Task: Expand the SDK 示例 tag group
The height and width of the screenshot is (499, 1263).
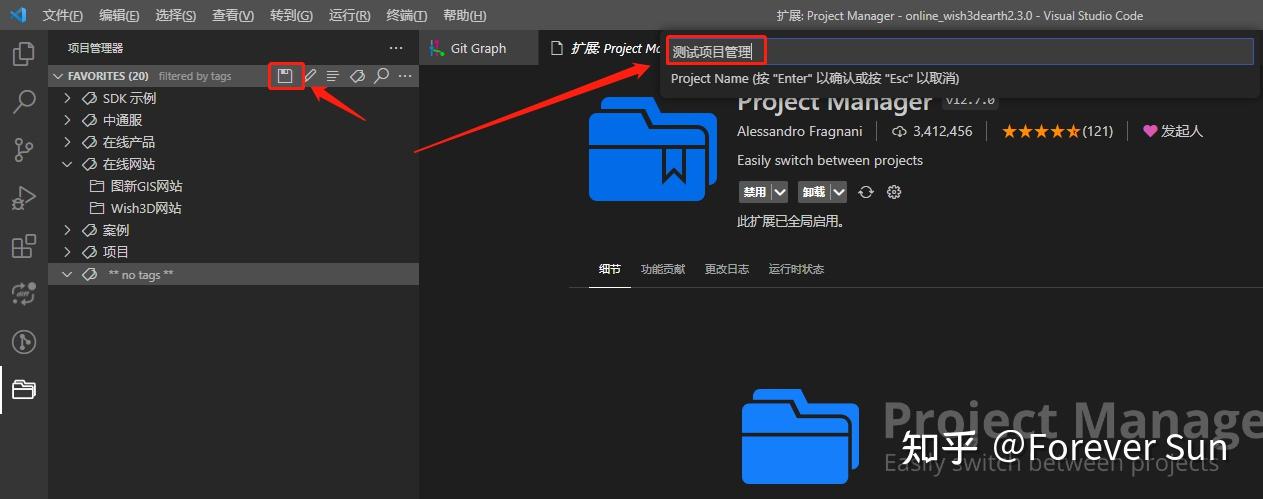Action: tap(67, 98)
